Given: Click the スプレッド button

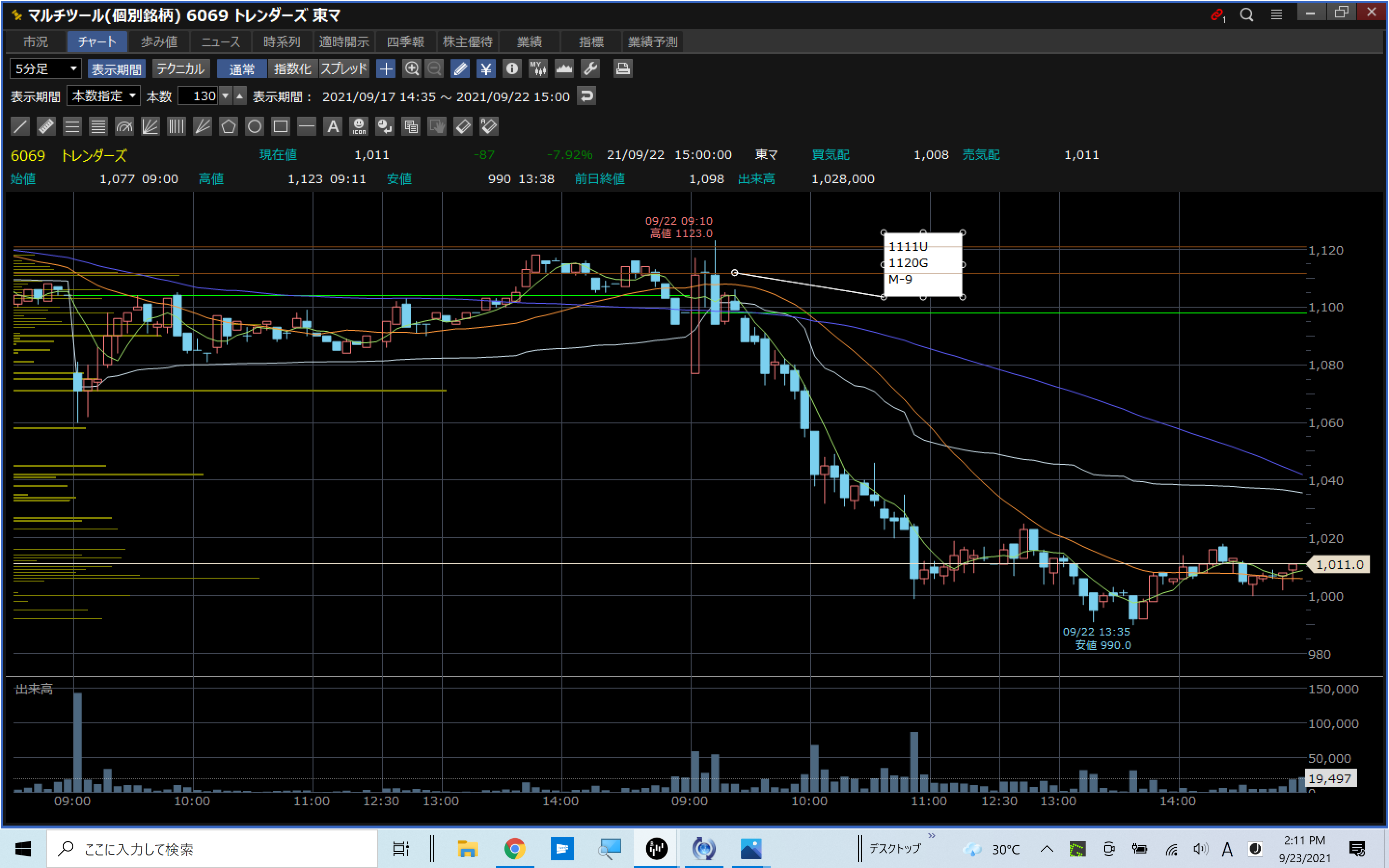Looking at the screenshot, I should click(x=344, y=69).
